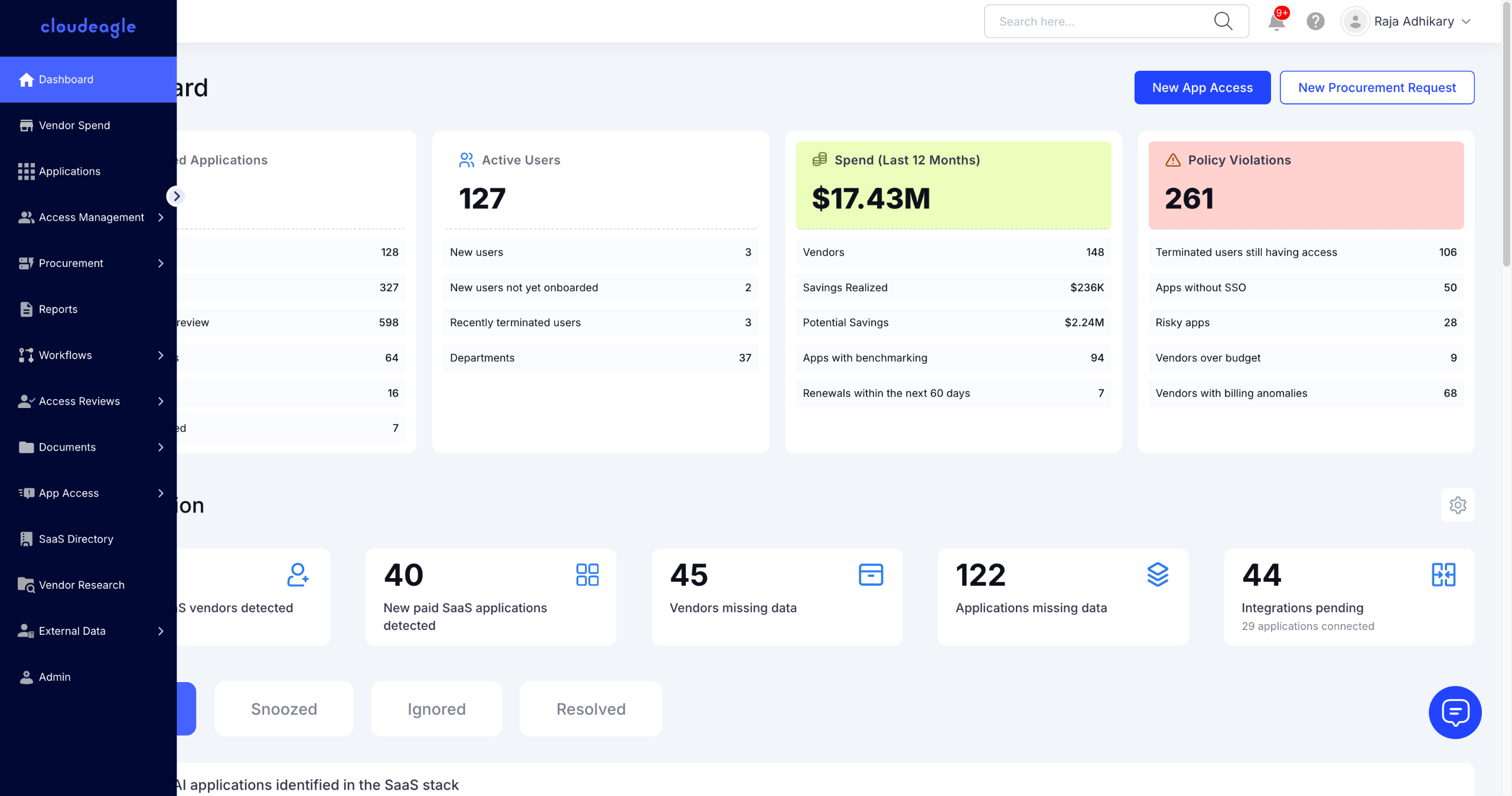Viewport: 1512px width, 796px height.
Task: Select the Resolved tab
Action: click(x=591, y=709)
